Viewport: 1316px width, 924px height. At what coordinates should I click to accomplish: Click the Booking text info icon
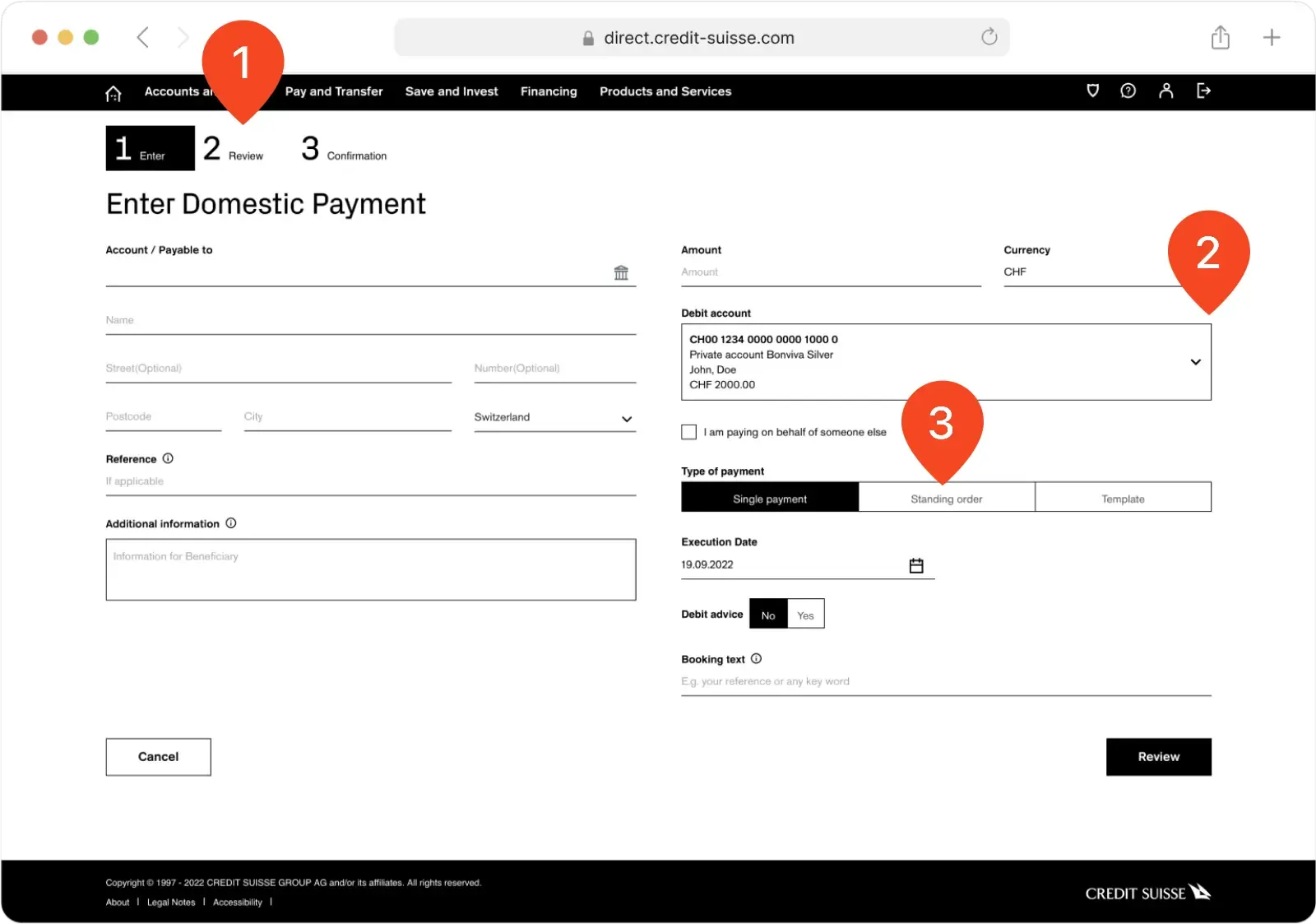[x=757, y=658]
